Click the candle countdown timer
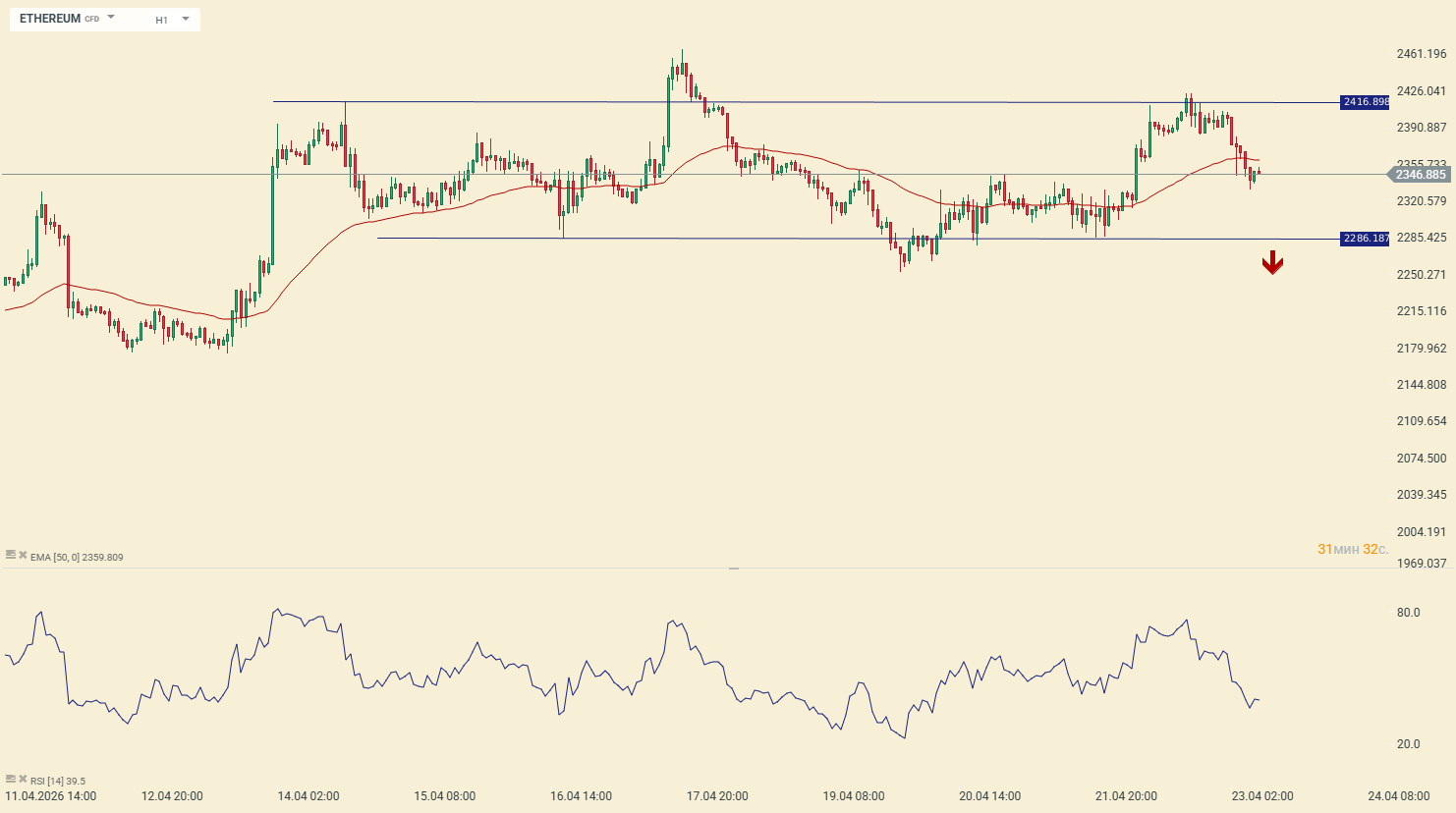Viewport: 1456px width, 813px height. (x=1352, y=549)
